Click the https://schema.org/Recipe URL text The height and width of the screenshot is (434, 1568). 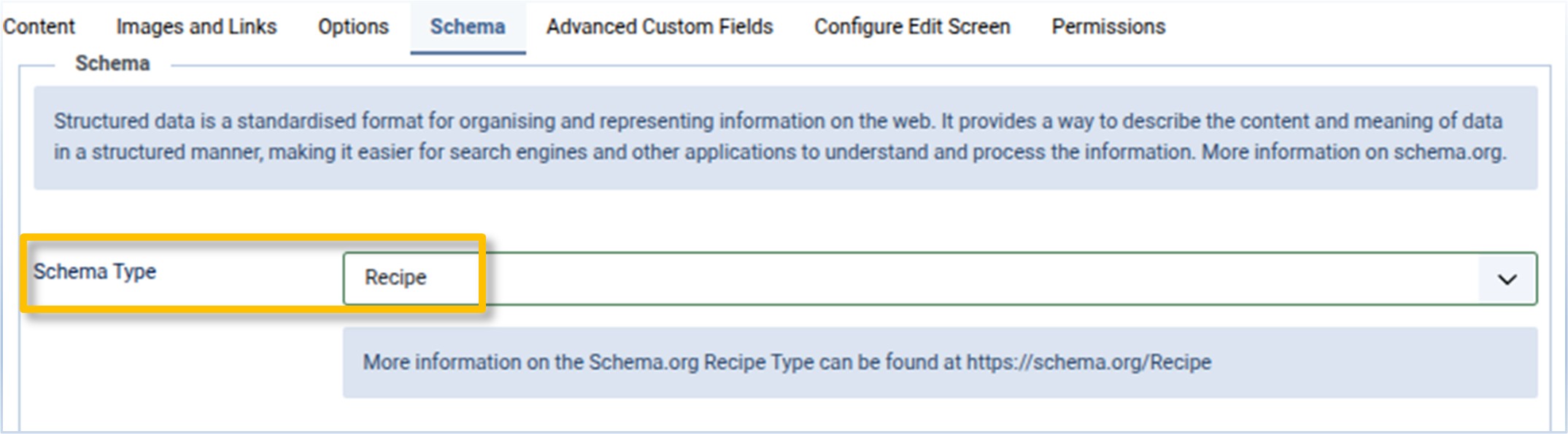point(1089,363)
